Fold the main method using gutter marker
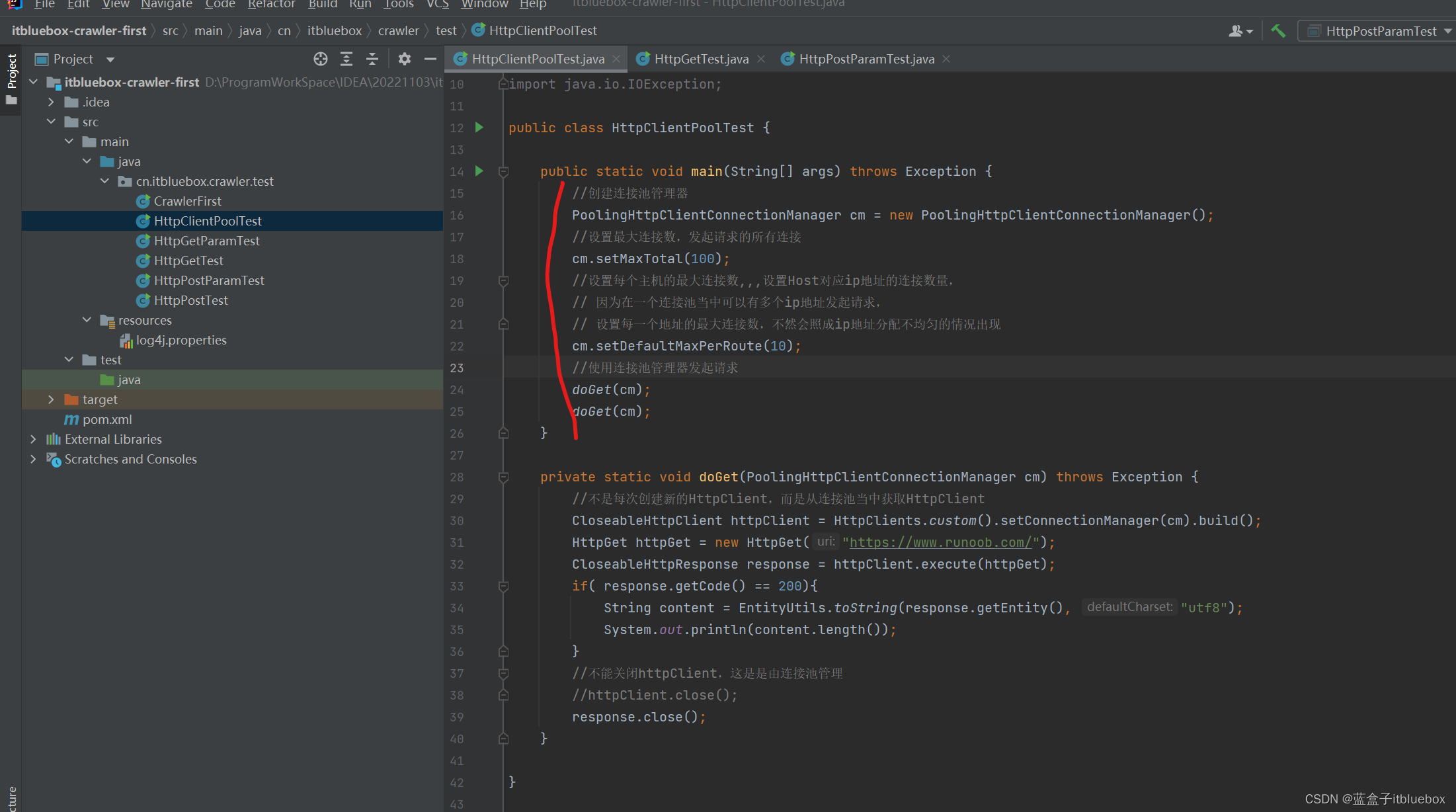Image resolution: width=1456 pixels, height=812 pixels. pyautogui.click(x=503, y=172)
